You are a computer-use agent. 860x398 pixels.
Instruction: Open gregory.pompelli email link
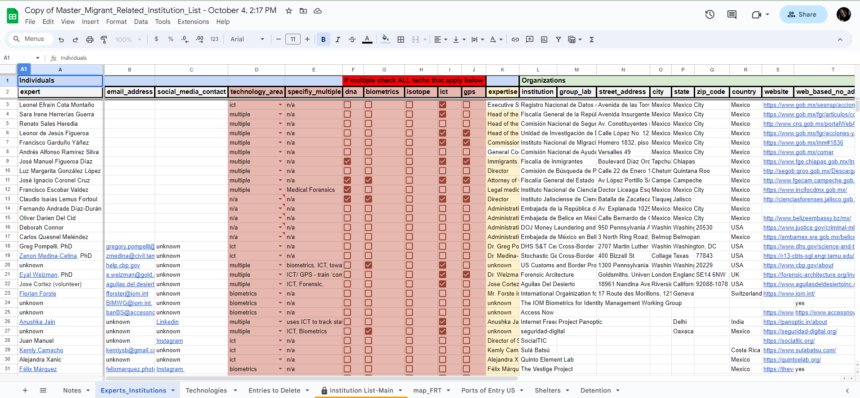click(130, 246)
